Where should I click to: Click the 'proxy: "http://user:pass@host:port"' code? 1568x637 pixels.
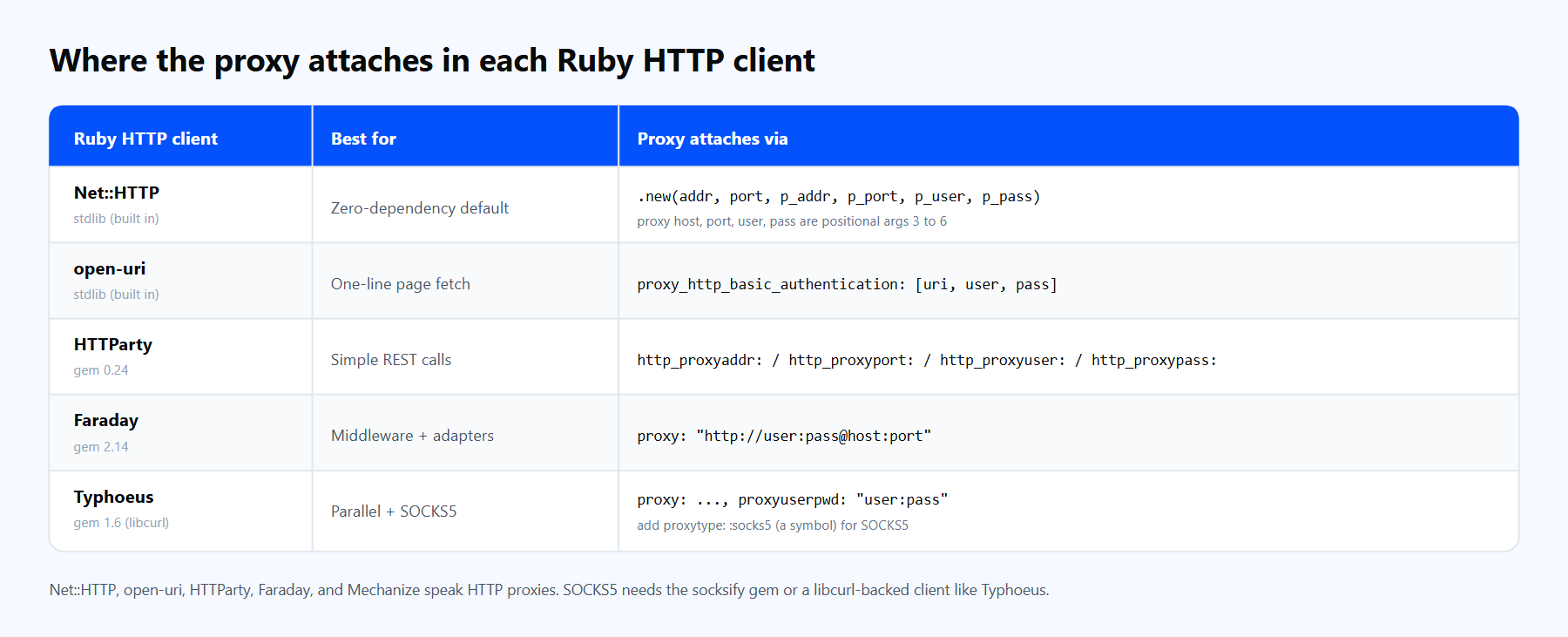pyautogui.click(x=784, y=436)
